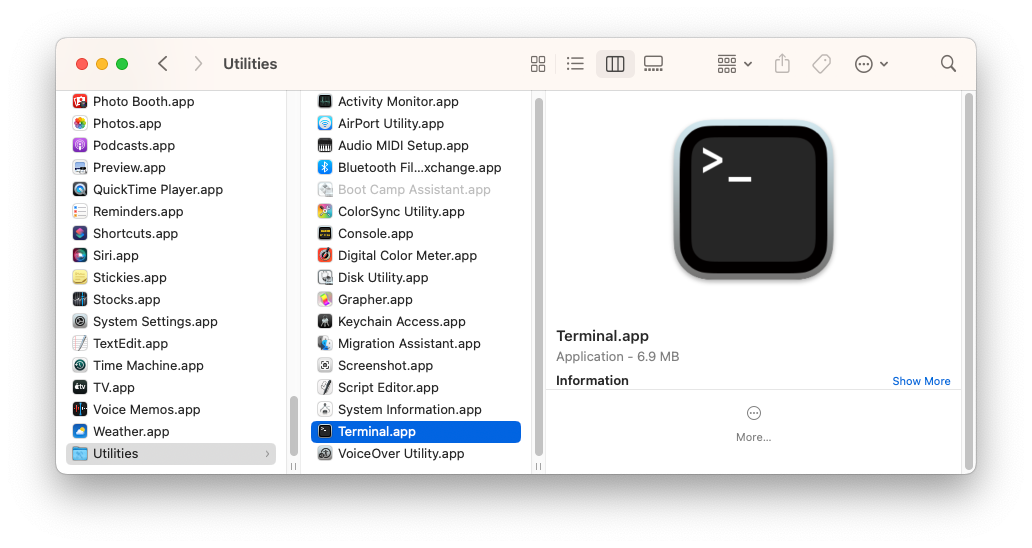Click the Activity Monitor icon
This screenshot has width=1032, height=548.
[324, 101]
